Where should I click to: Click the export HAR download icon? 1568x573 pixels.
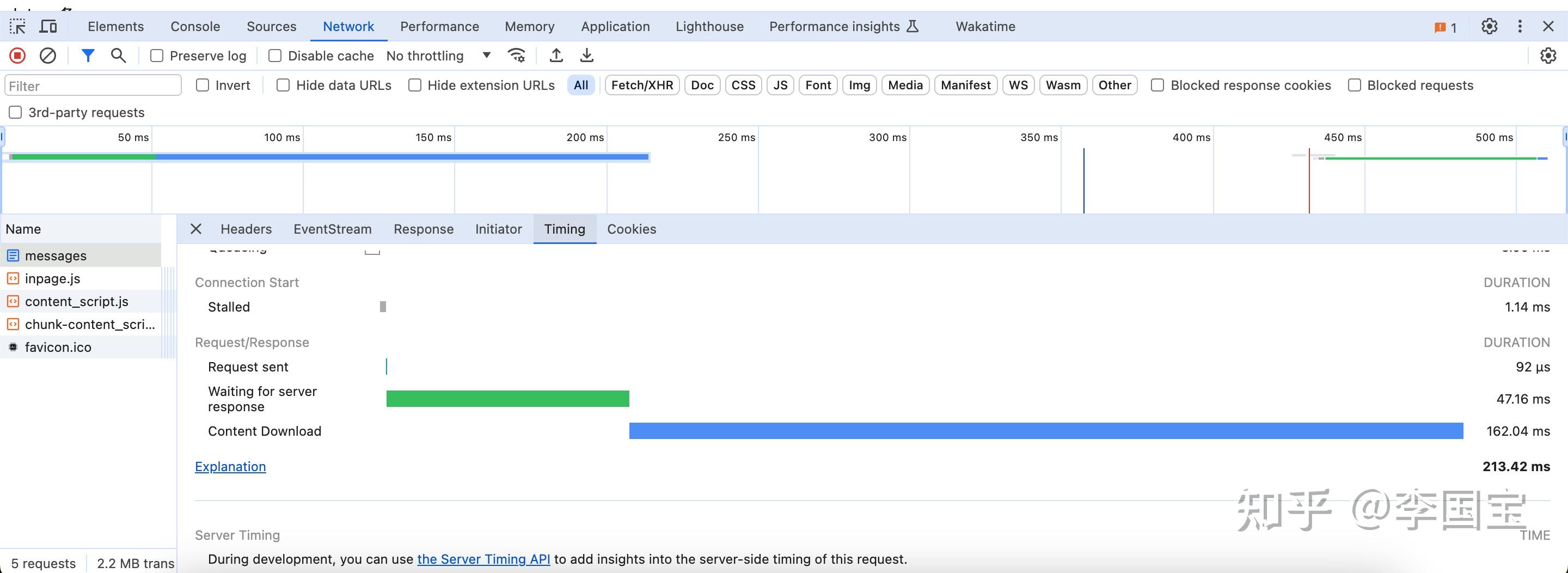click(586, 56)
